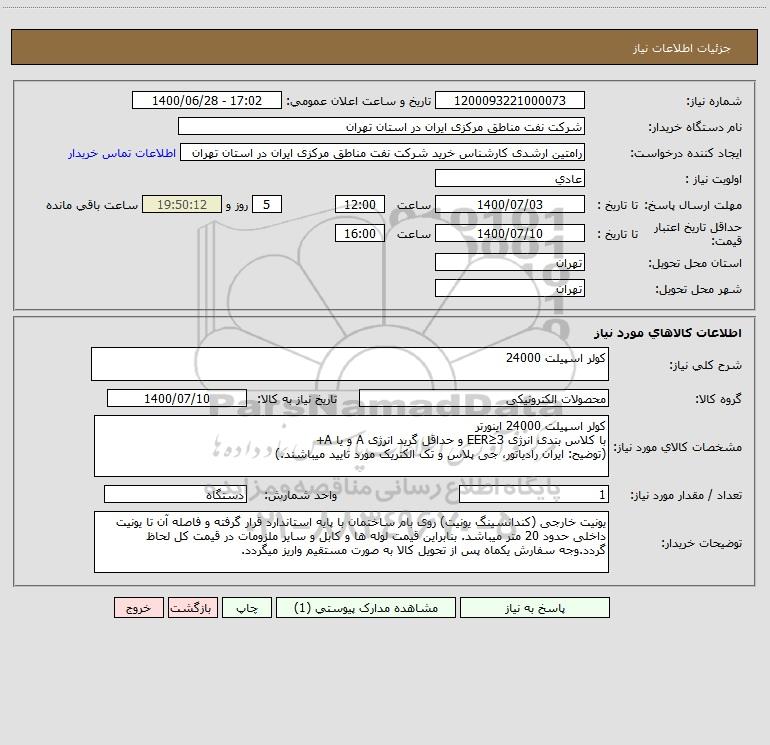Click the چاپ print button
The height and width of the screenshot is (745, 770).
coord(247,608)
